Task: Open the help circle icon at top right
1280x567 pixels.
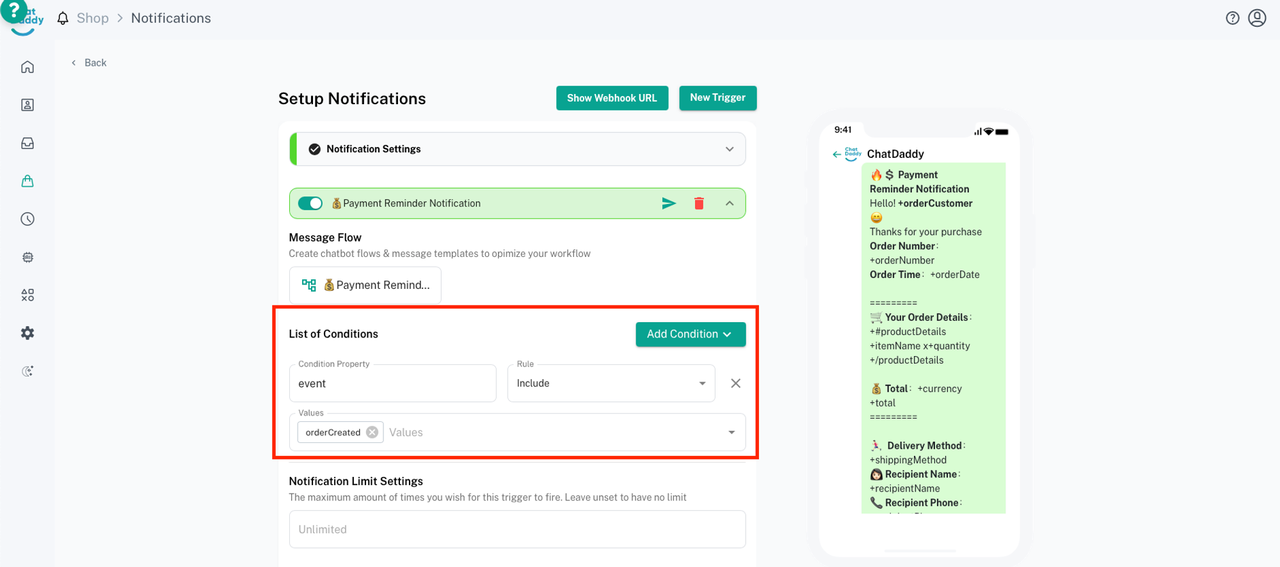Action: [1232, 18]
